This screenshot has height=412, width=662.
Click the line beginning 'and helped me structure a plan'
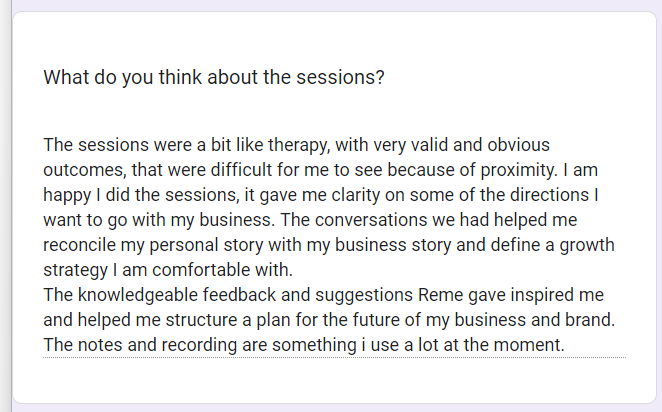pos(327,321)
